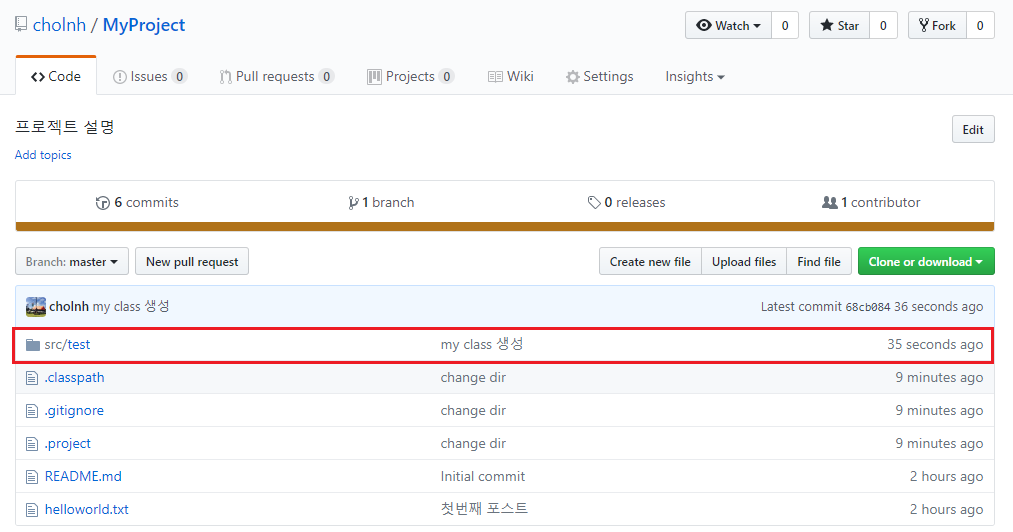The height and width of the screenshot is (532, 1013).
Task: Click the Add topics link
Action: (43, 155)
